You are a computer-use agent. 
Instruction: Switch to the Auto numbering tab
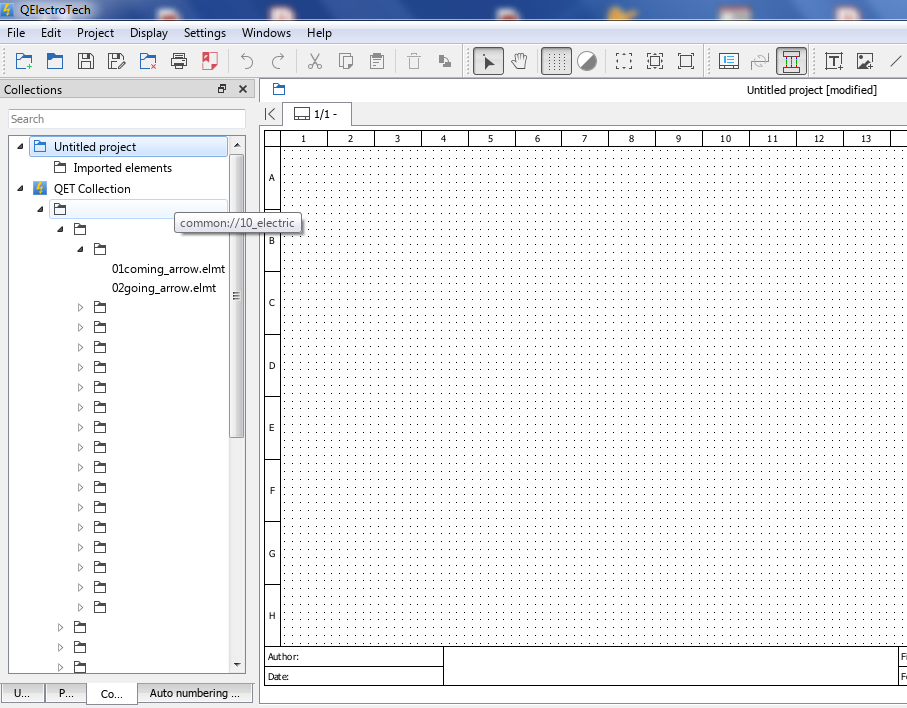pyautogui.click(x=194, y=692)
